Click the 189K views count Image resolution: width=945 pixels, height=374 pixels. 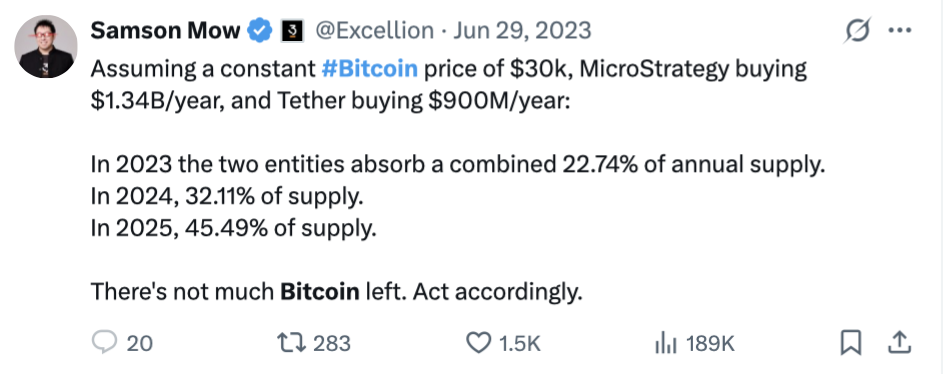(711, 344)
